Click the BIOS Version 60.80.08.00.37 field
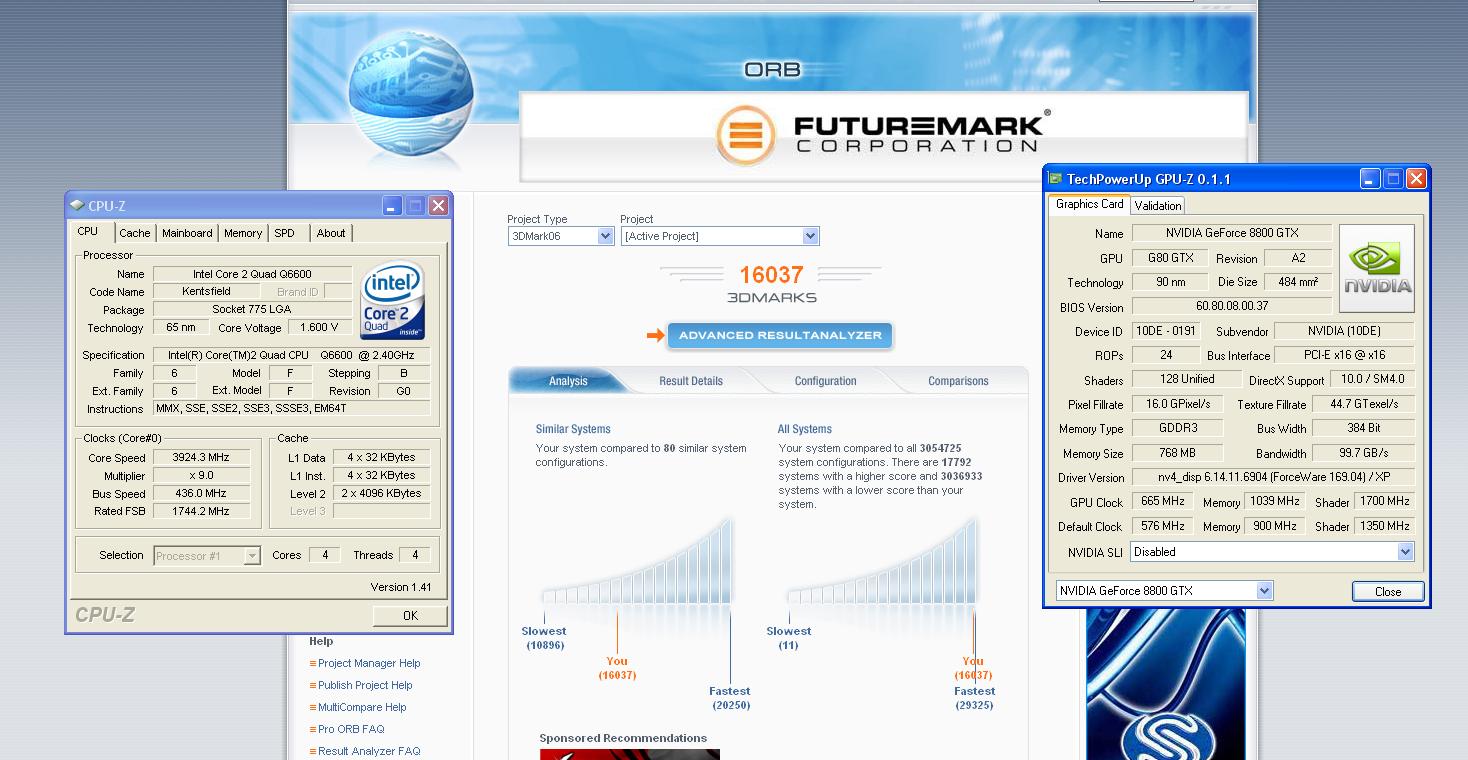 click(x=1232, y=306)
